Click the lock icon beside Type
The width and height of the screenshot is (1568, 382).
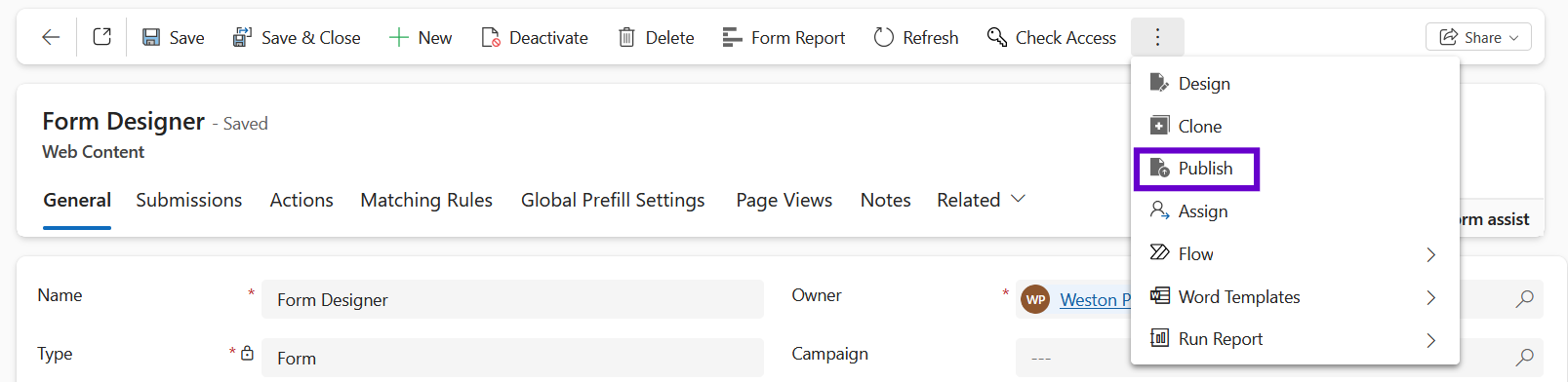[247, 353]
